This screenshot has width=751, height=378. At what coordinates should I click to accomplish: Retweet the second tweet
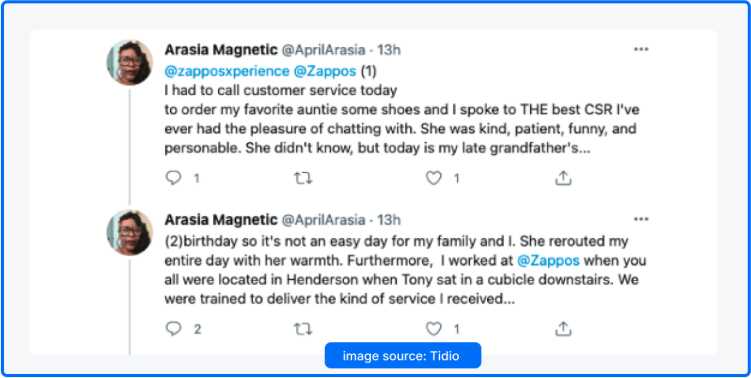[303, 329]
